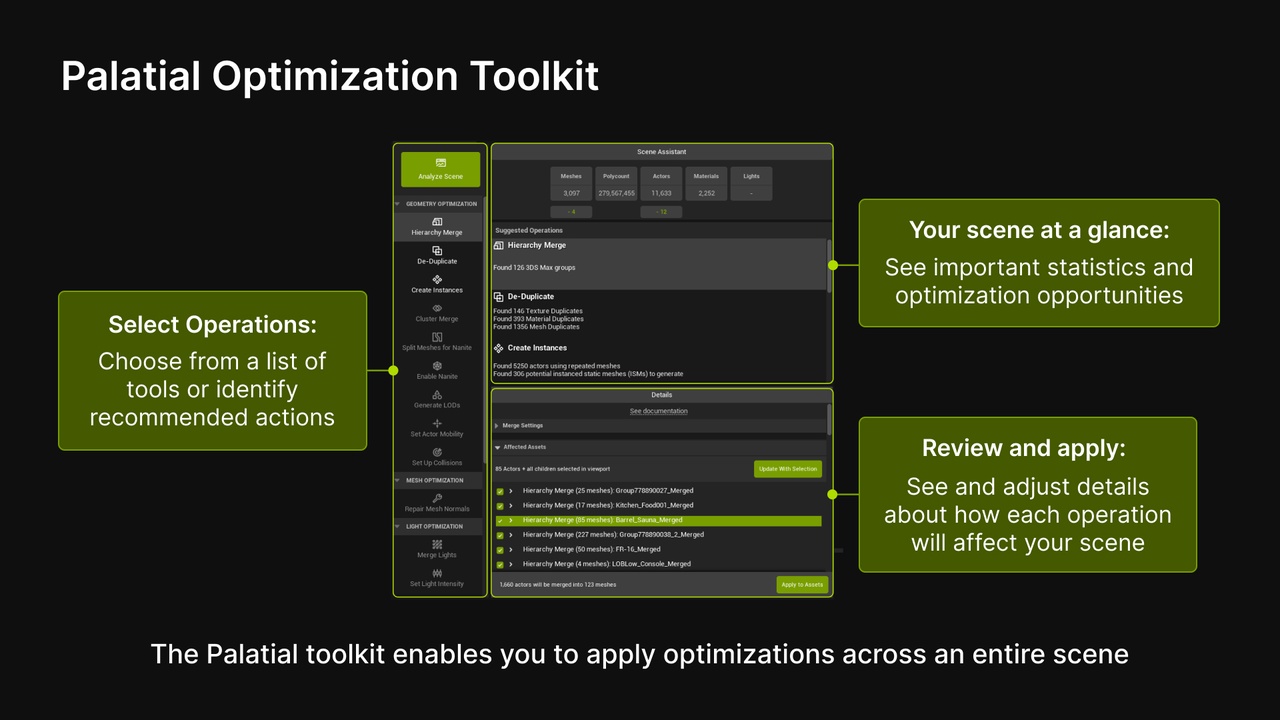The height and width of the screenshot is (720, 1280).
Task: Select the Hierarchy Merge tool in sidebar
Action: tap(437, 227)
